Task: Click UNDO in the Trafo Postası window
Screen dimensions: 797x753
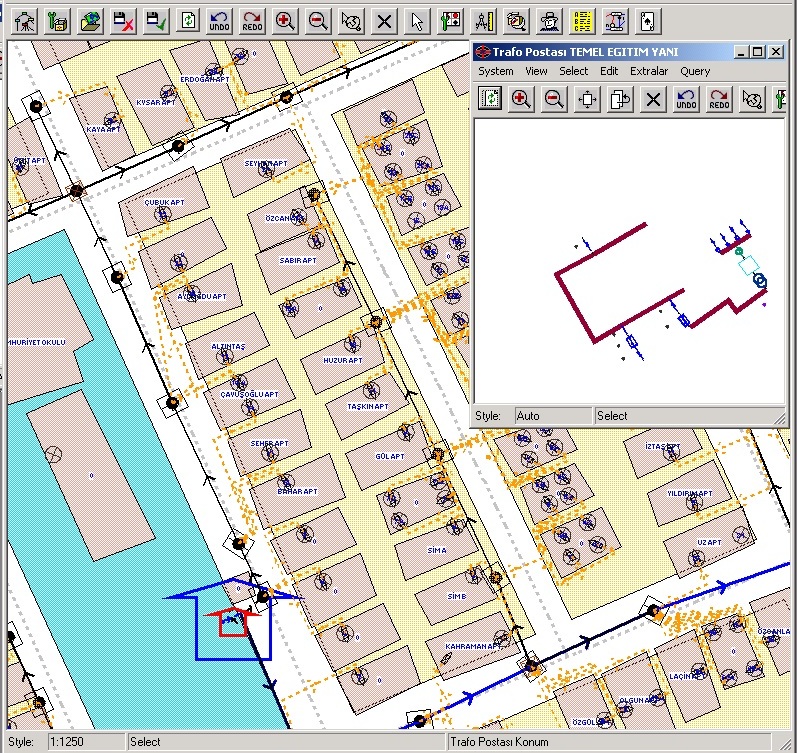Action: tap(686, 99)
